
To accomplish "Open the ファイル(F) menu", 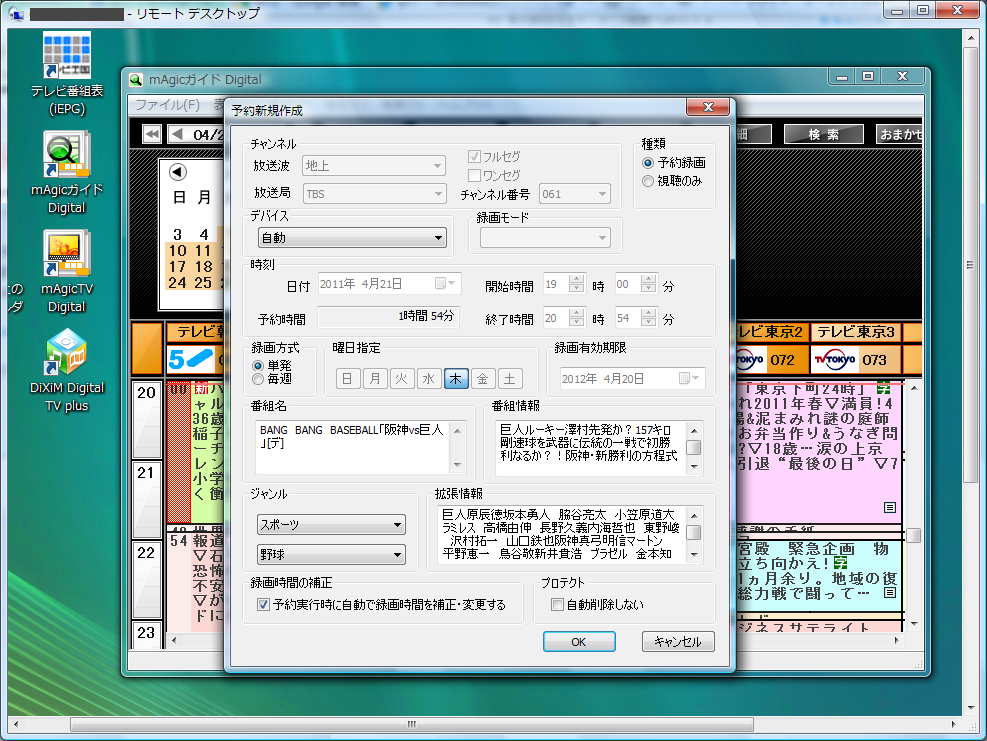I will point(167,105).
